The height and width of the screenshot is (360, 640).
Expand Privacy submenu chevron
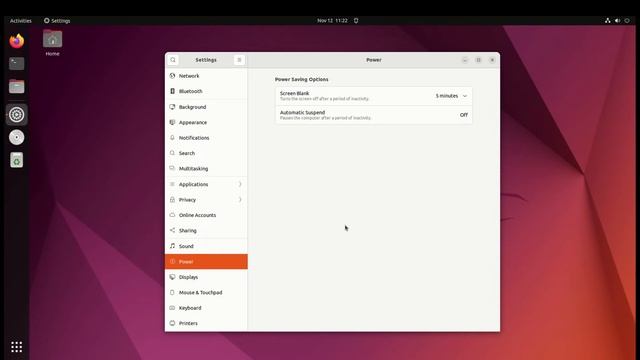(240, 200)
